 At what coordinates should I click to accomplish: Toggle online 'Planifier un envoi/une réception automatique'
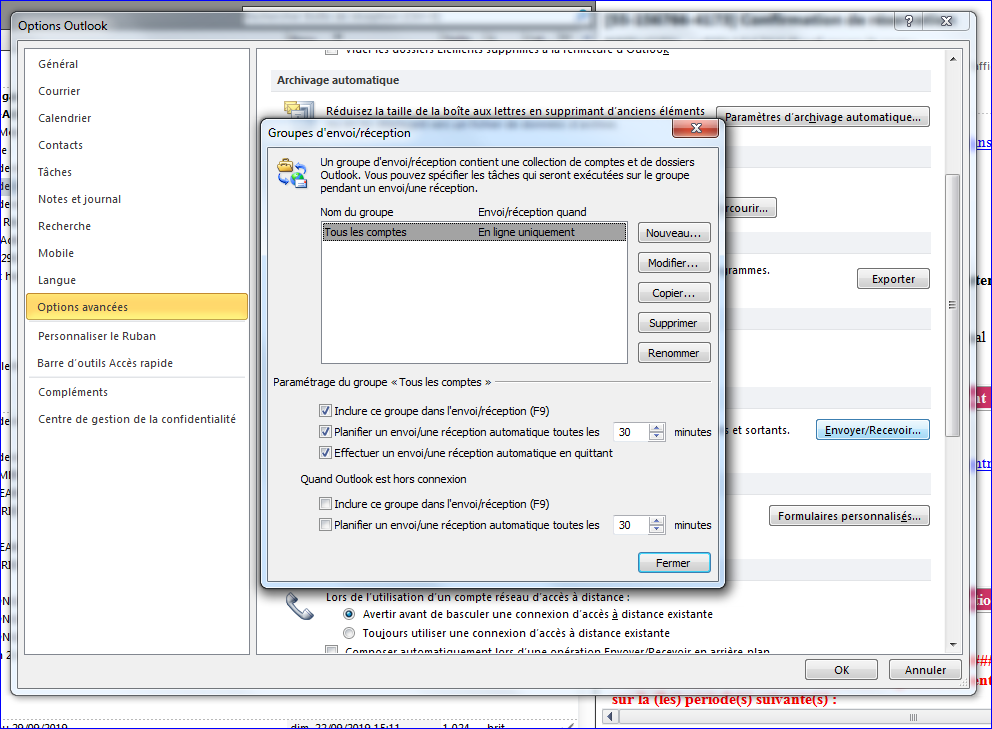tap(325, 432)
